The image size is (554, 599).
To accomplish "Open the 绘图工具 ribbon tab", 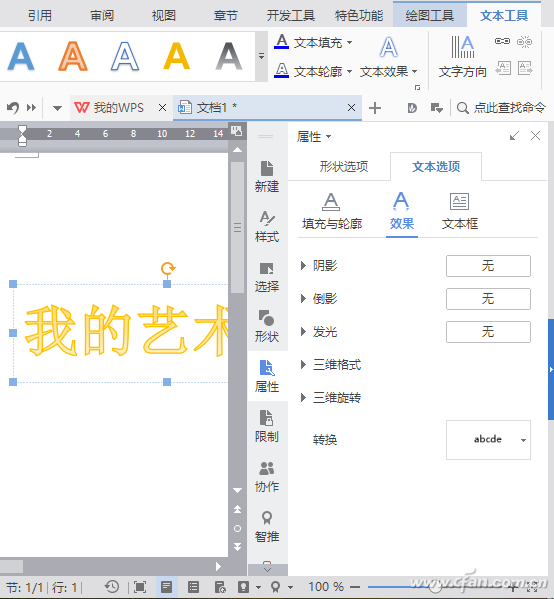I will click(430, 15).
